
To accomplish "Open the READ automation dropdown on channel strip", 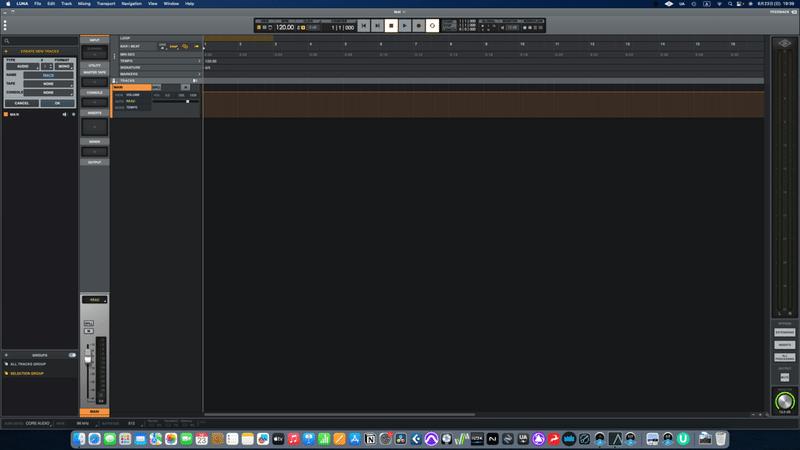I will [94, 299].
